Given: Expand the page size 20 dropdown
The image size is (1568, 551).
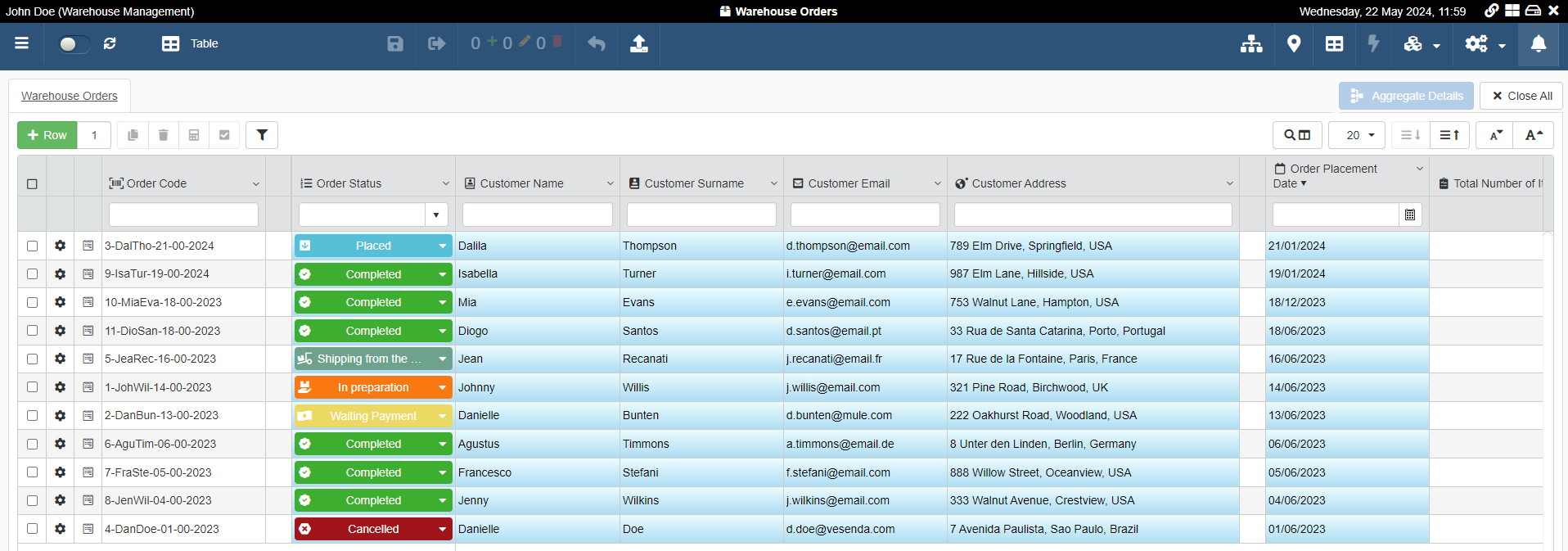Looking at the screenshot, I should (x=1356, y=135).
